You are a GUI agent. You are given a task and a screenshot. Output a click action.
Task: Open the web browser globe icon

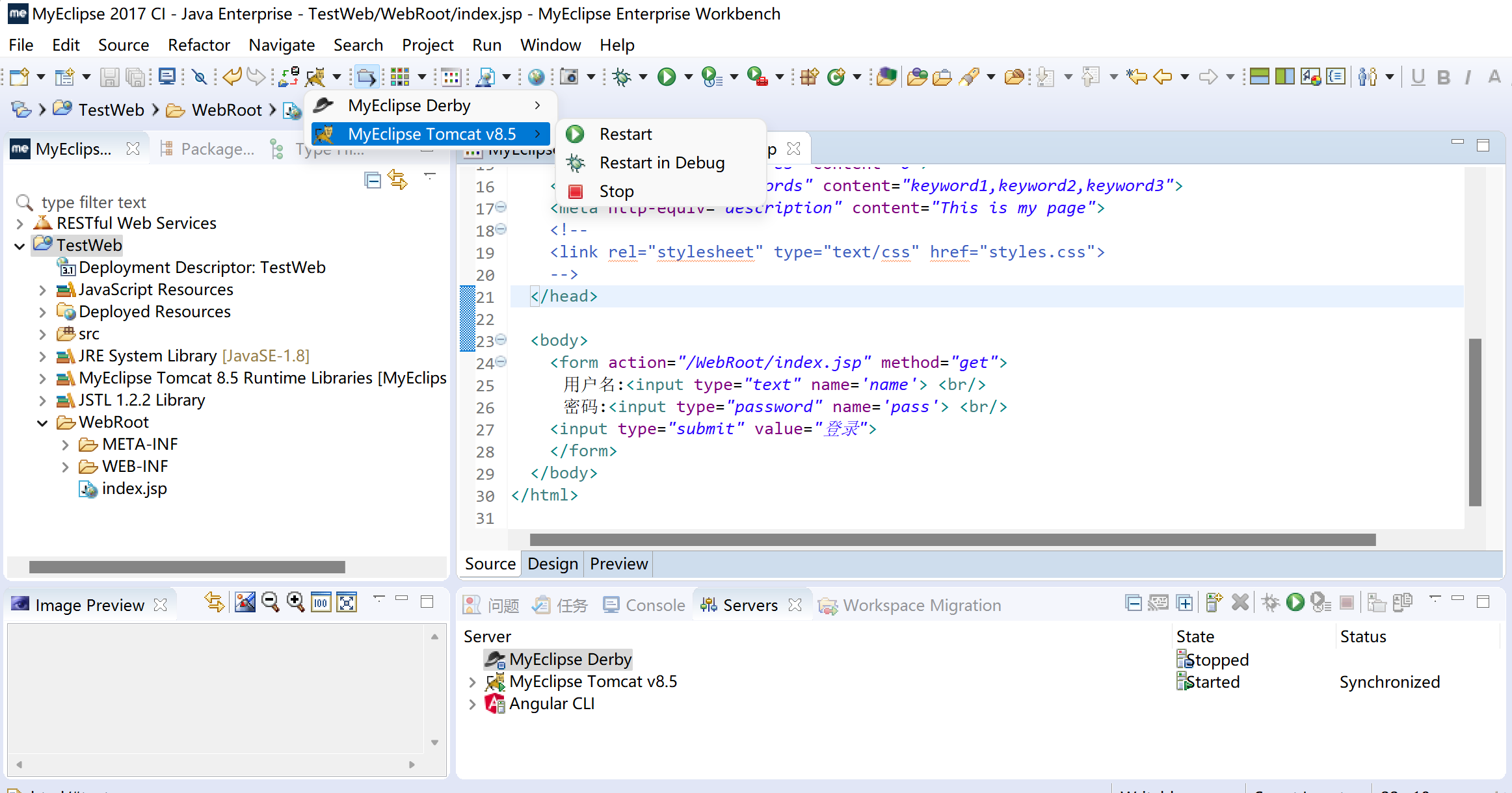click(536, 77)
